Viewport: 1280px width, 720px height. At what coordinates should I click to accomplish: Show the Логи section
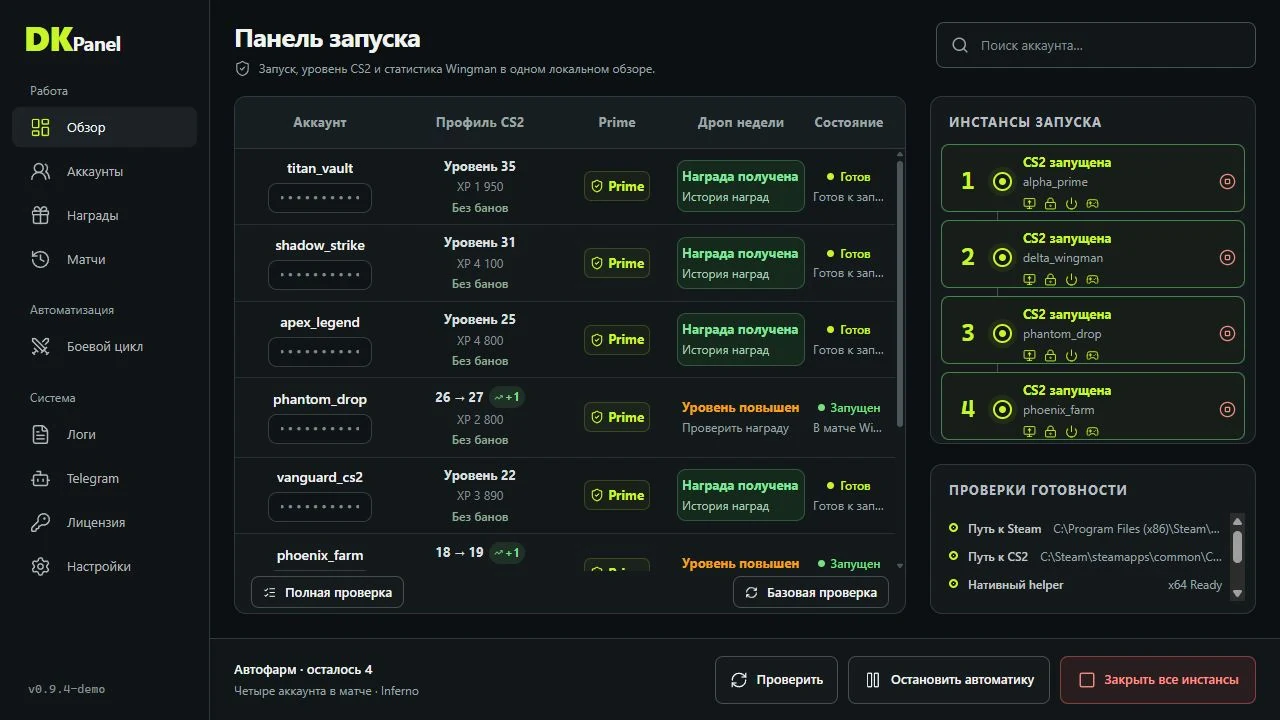coord(105,434)
